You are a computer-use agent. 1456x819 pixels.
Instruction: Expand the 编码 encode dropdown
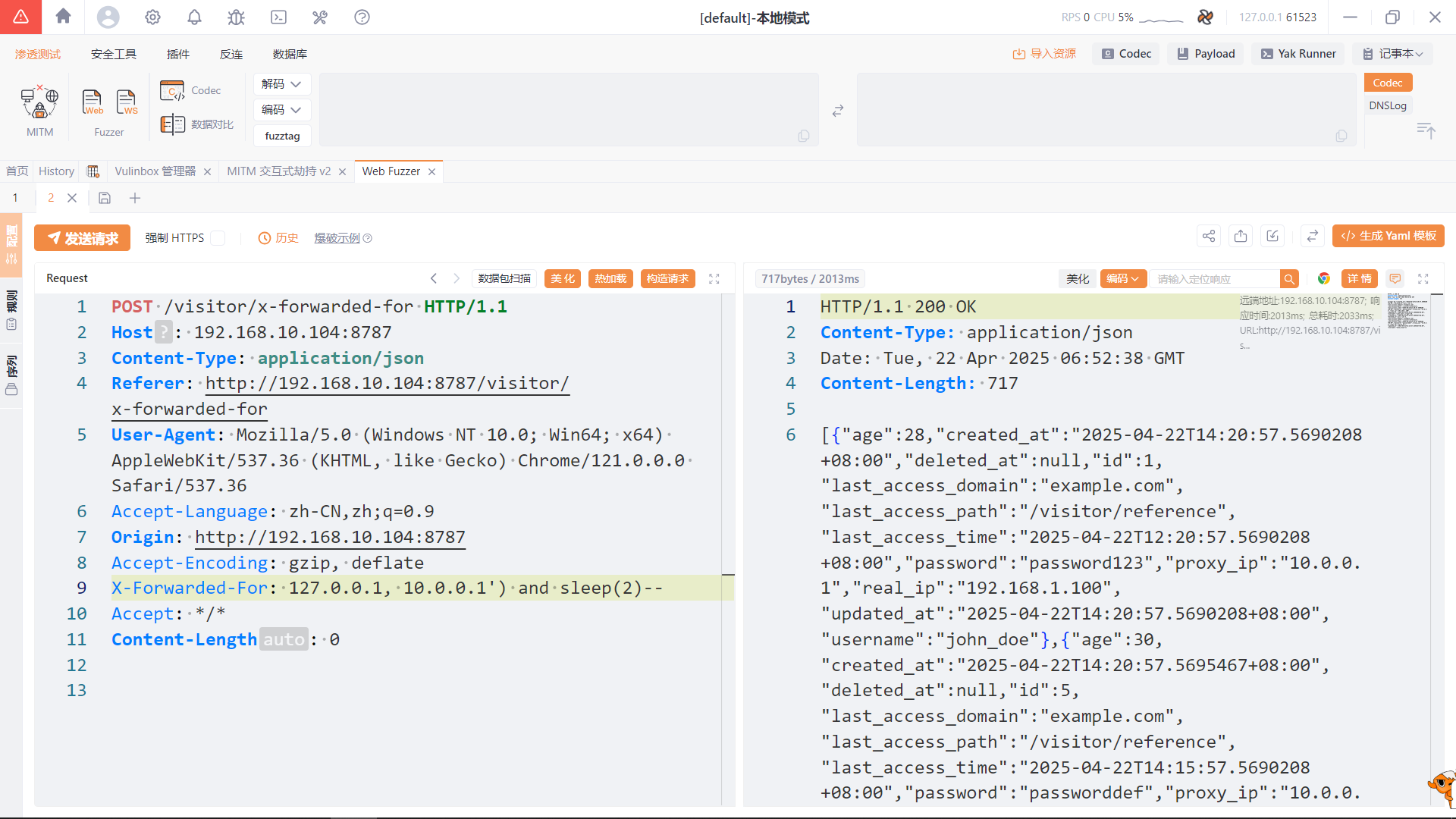281,110
